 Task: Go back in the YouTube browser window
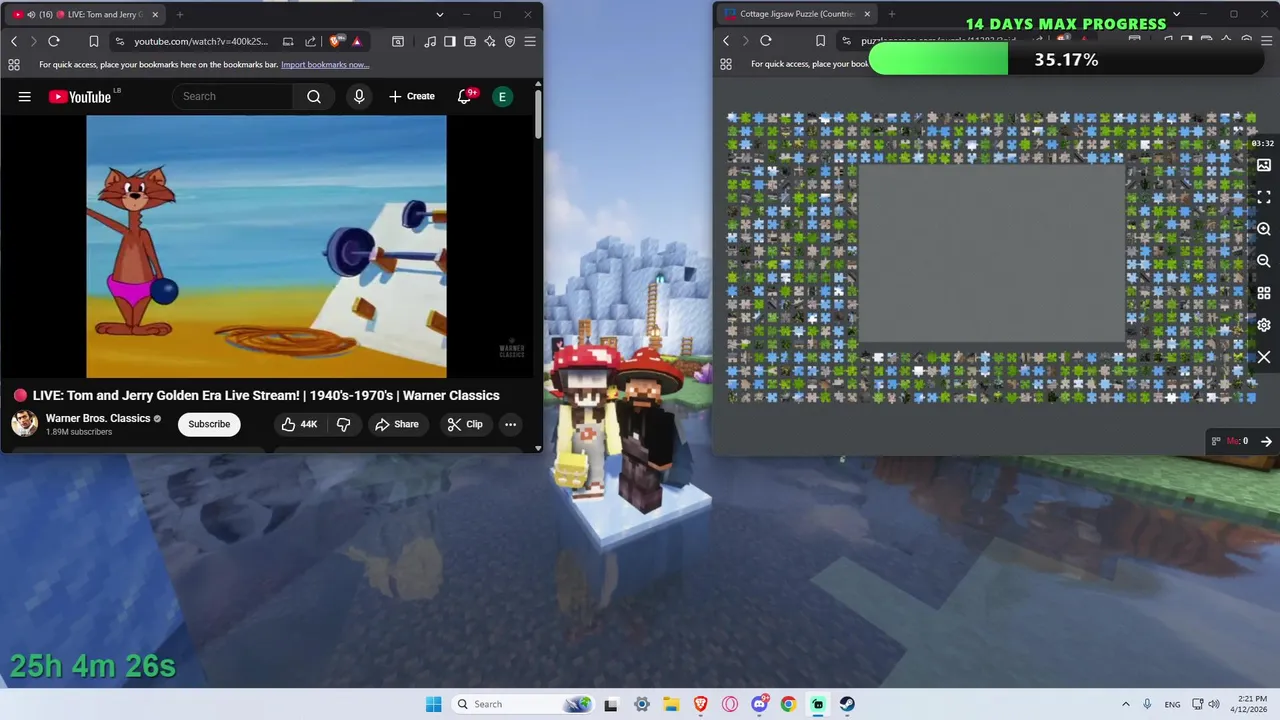(x=14, y=41)
